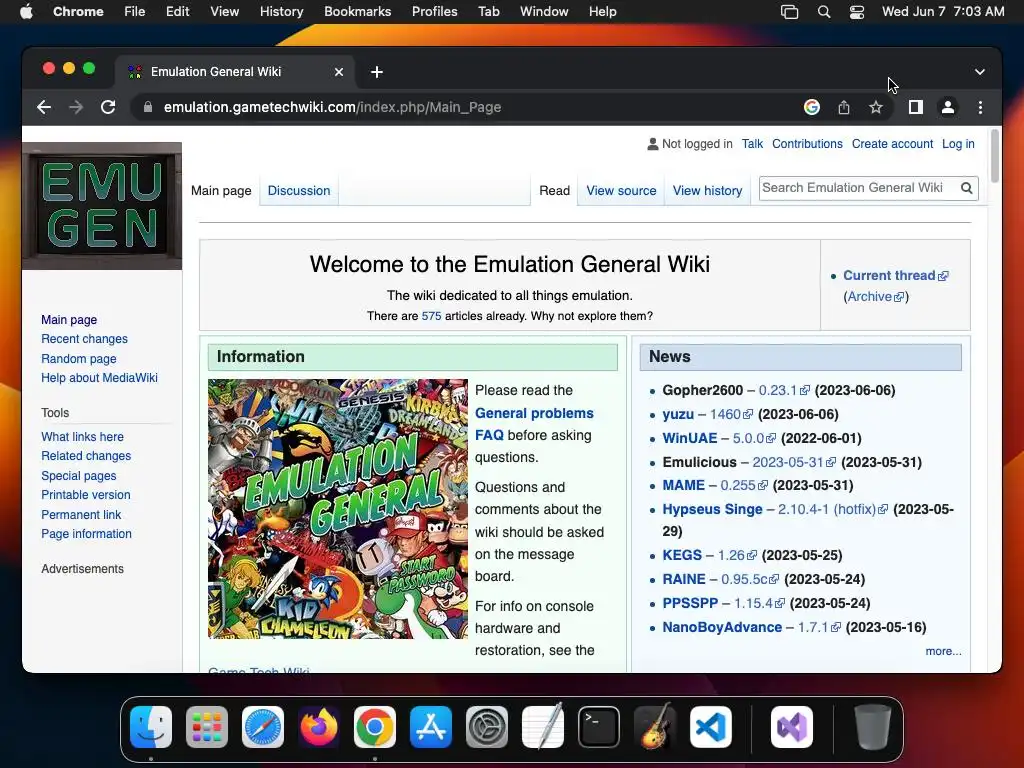Click Create account link
Screen dimensions: 1024x768
point(892,144)
